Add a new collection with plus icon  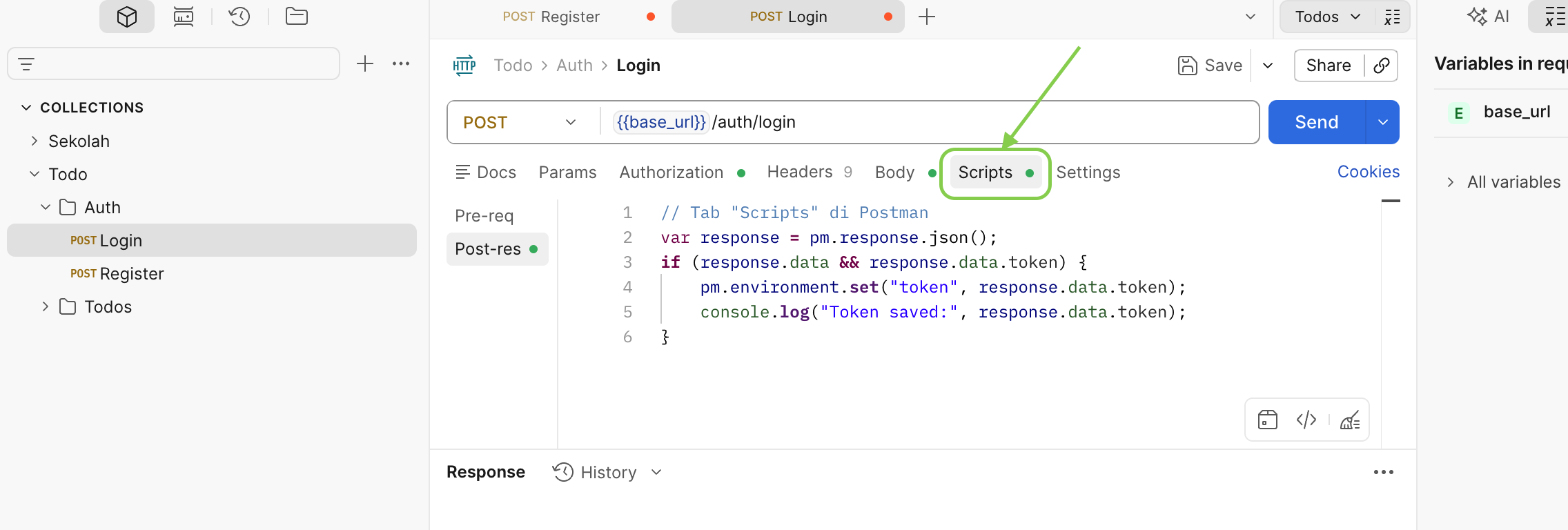click(365, 64)
